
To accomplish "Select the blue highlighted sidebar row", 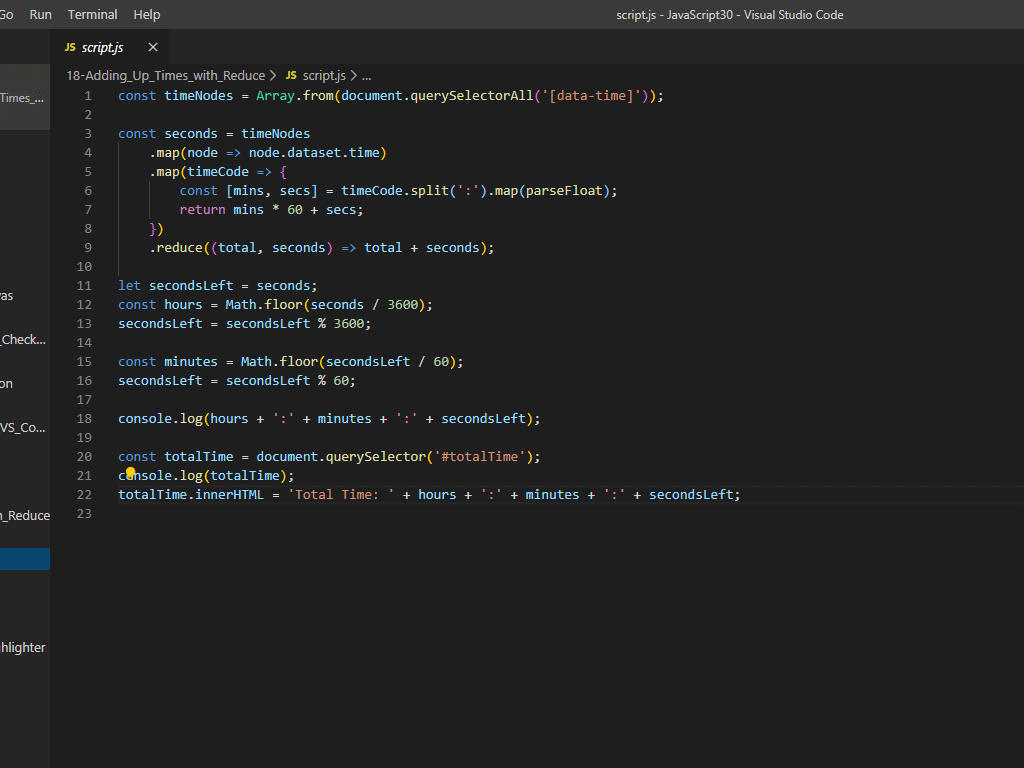I will tap(25, 559).
